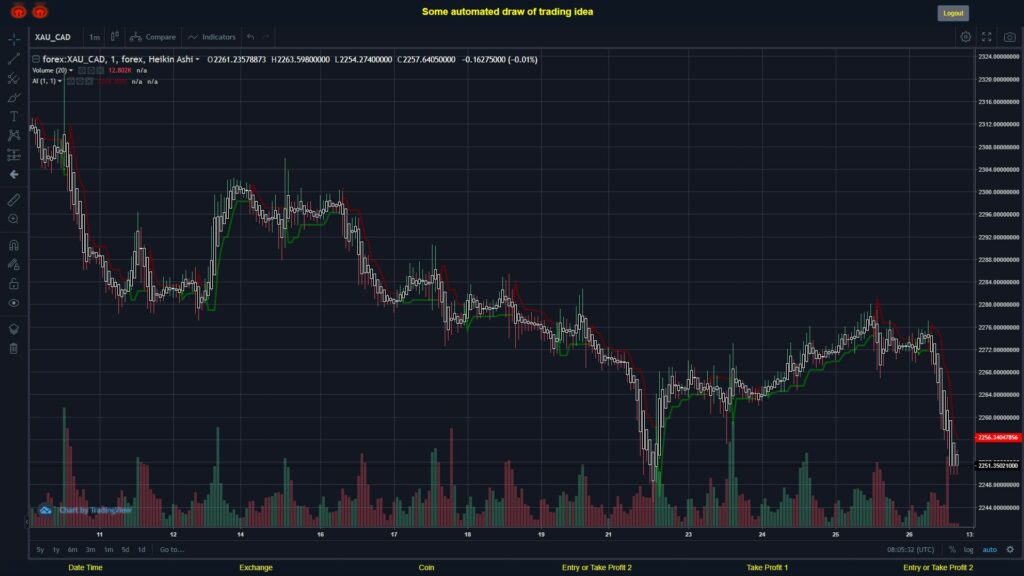Take a chart snapshot with camera icon
Image resolution: width=1024 pixels, height=576 pixels.
pos(1010,37)
